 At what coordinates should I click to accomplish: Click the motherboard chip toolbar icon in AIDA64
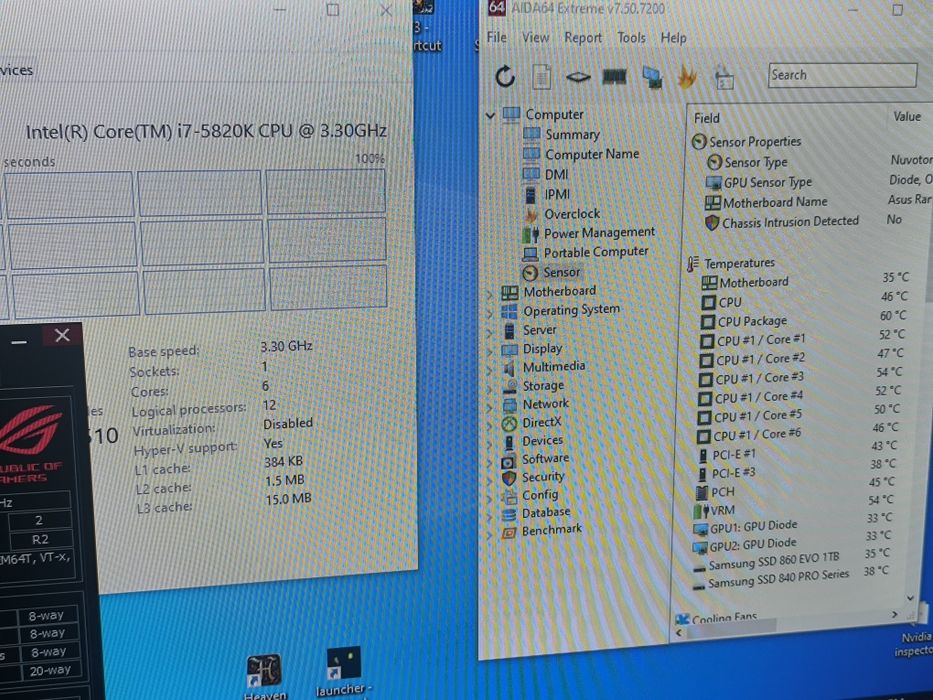tap(578, 77)
